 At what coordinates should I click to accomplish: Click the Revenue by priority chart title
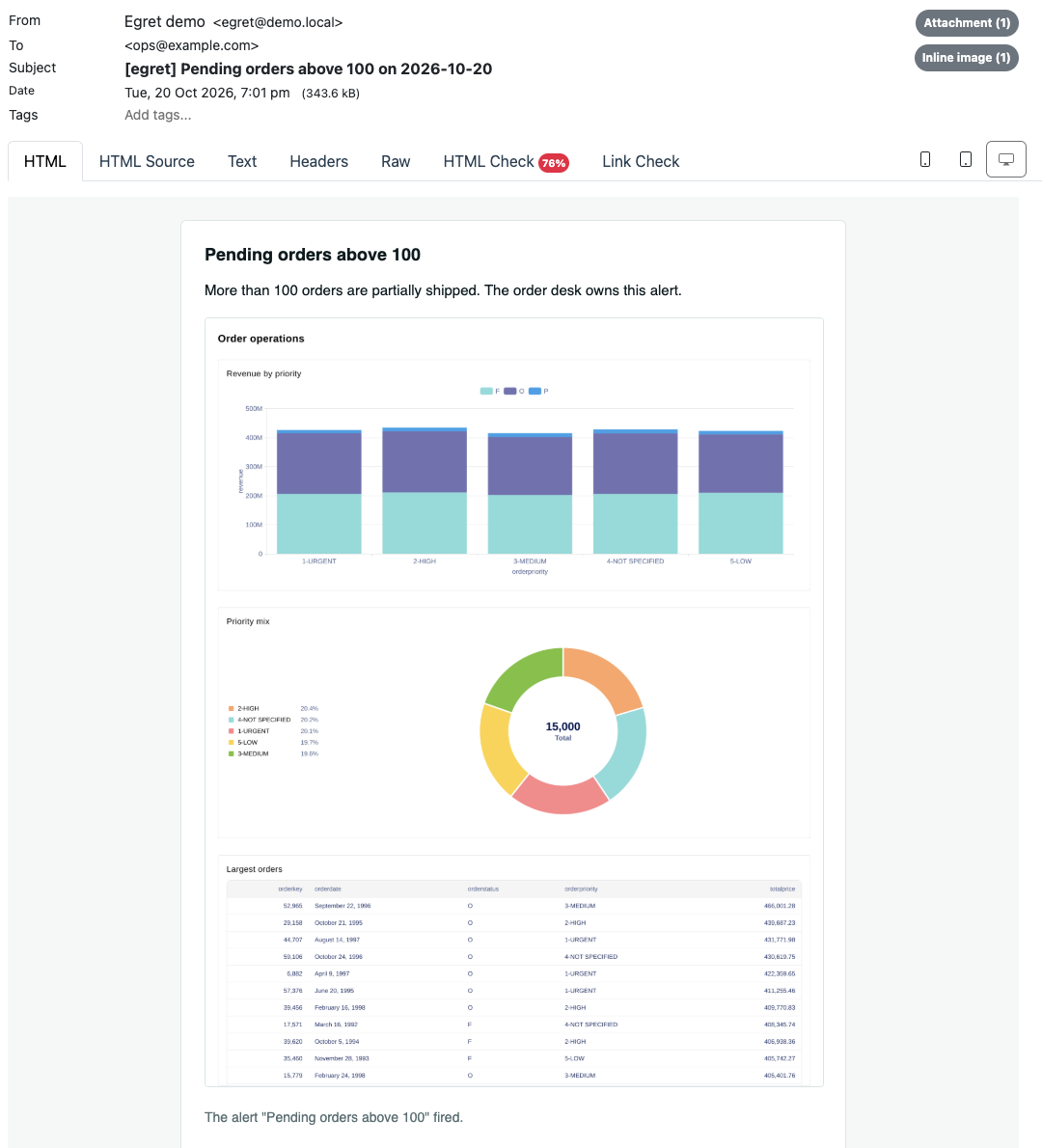click(x=263, y=373)
